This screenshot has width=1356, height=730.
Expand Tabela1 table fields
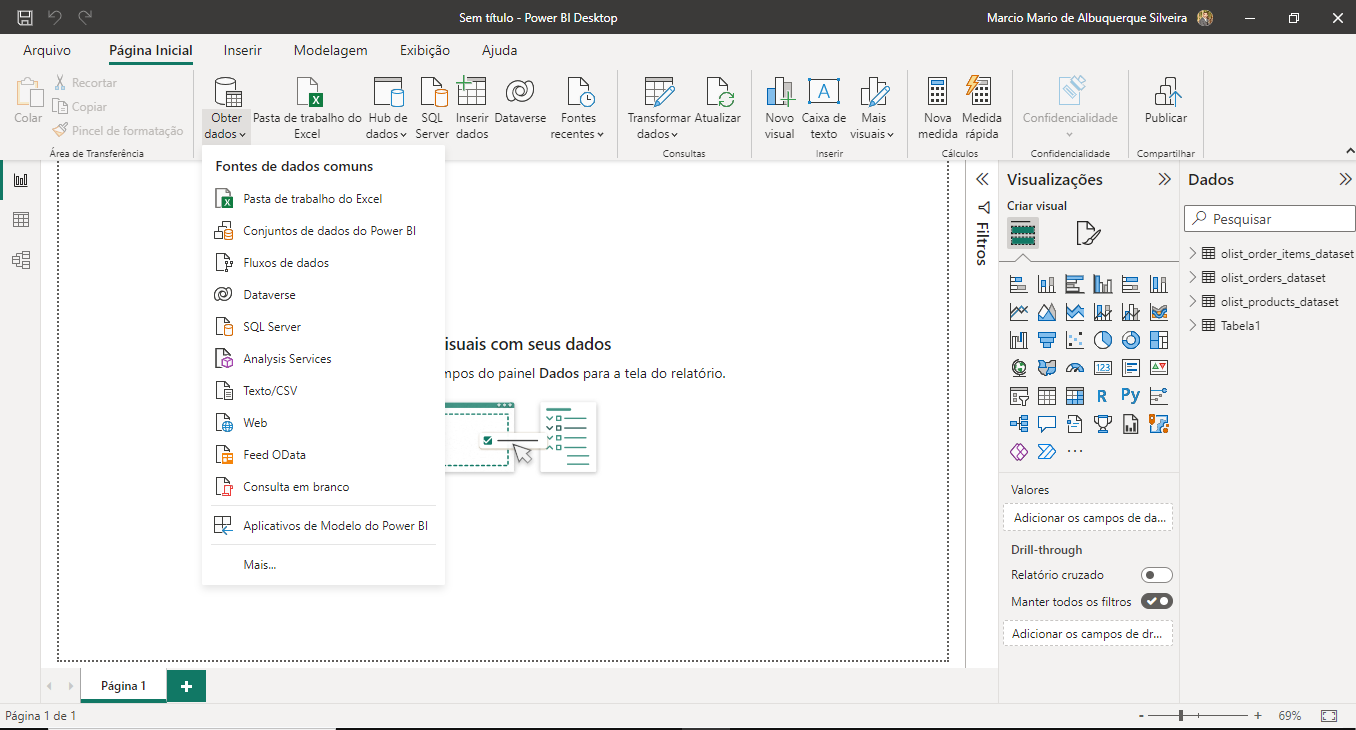pos(1193,326)
